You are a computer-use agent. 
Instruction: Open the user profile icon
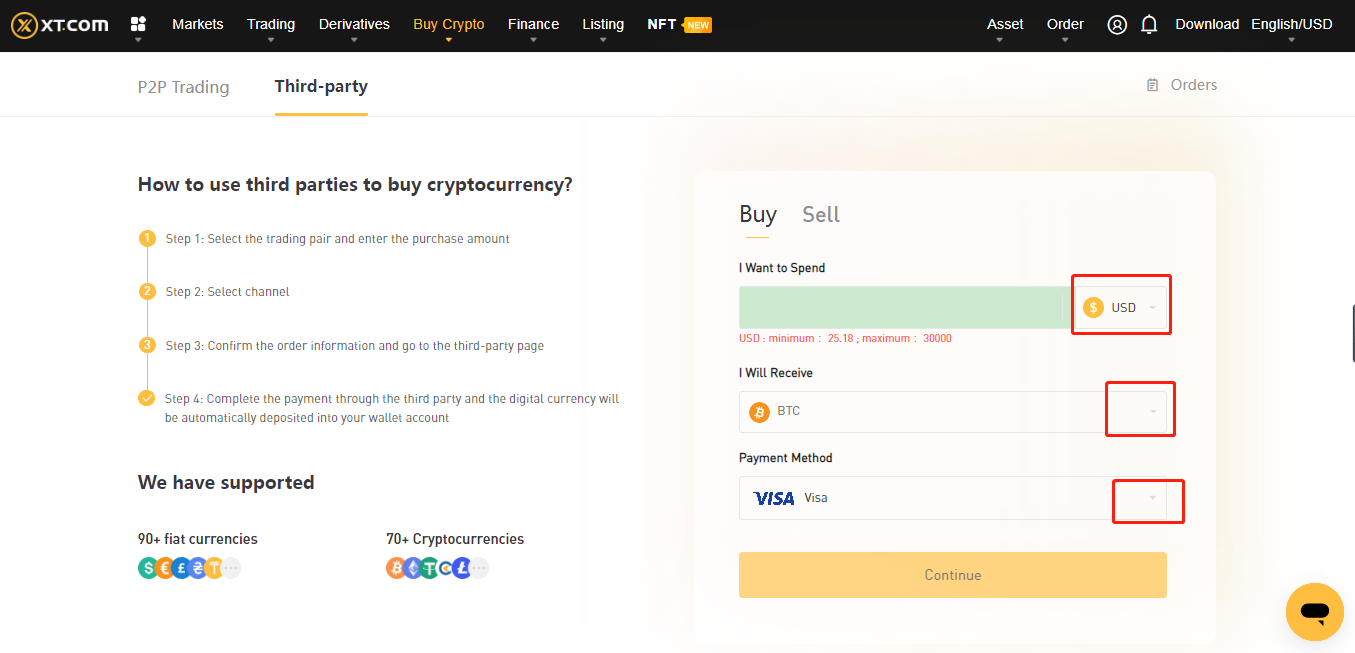pyautogui.click(x=1117, y=25)
